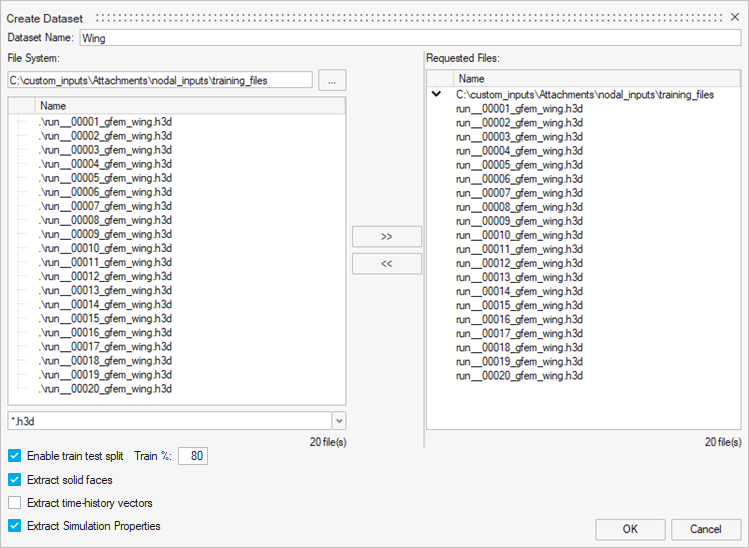Toggle Extract Simulation Properties checkbox
Screen dimensions: 749x548
(14, 526)
